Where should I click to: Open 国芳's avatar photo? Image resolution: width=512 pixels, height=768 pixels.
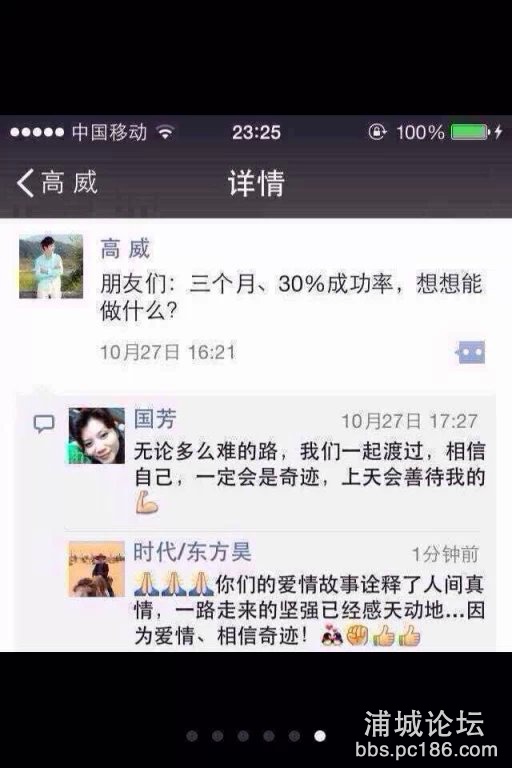[97, 435]
